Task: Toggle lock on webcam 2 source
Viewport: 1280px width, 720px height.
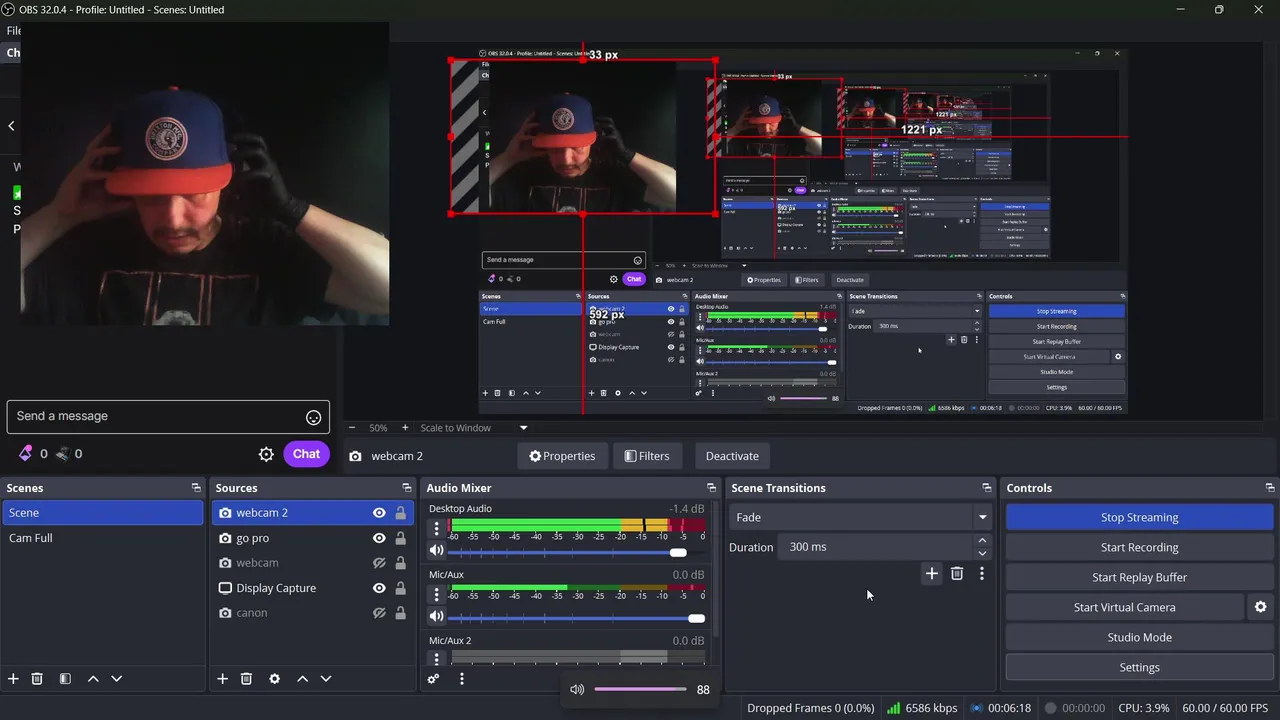Action: pyautogui.click(x=400, y=513)
